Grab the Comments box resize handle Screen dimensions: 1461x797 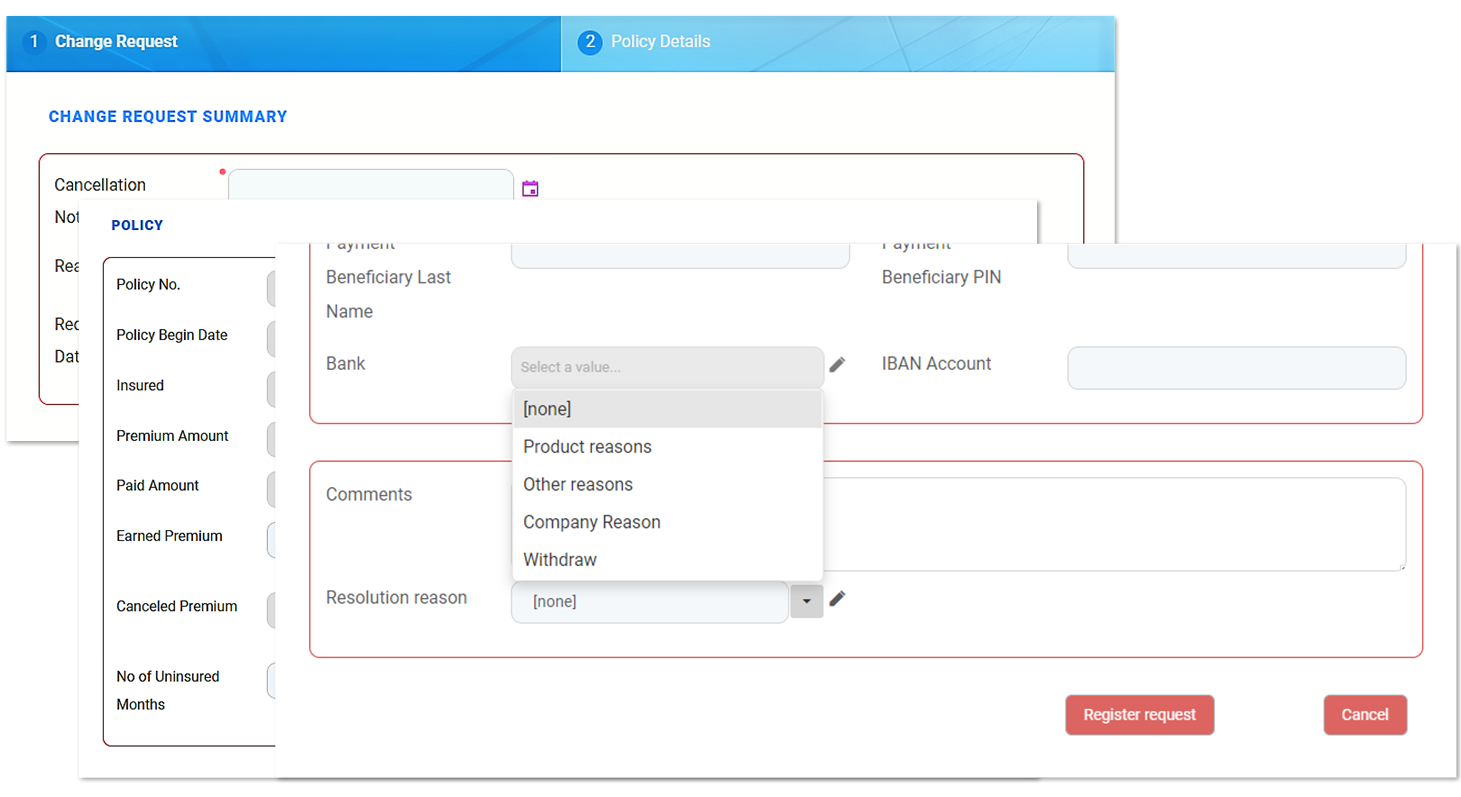point(1401,566)
